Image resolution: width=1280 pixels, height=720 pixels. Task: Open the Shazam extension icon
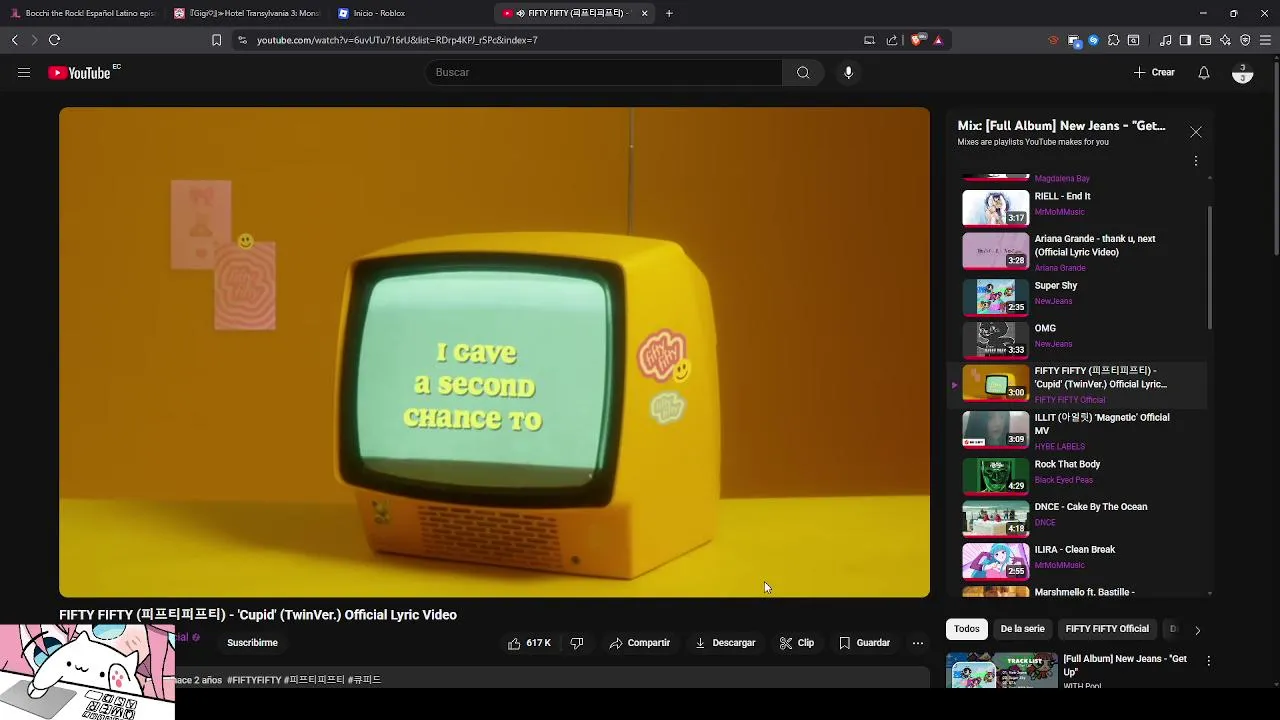click(x=1093, y=40)
